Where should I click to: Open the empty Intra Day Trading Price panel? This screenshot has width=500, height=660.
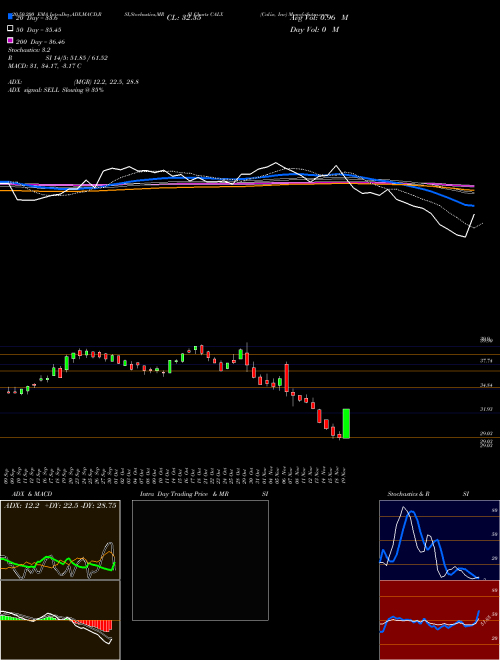(x=200, y=560)
